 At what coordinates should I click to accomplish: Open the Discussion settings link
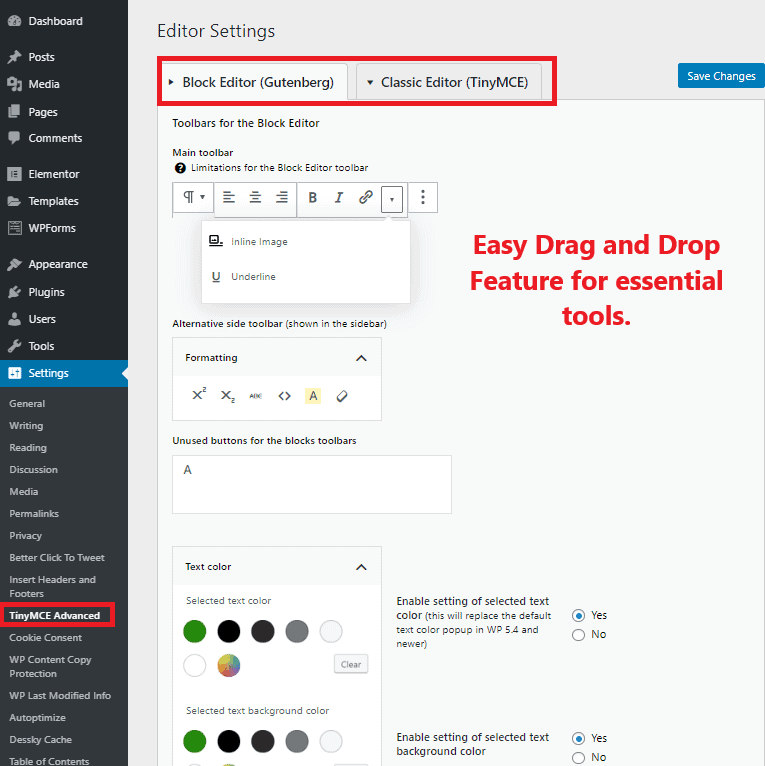coord(33,469)
